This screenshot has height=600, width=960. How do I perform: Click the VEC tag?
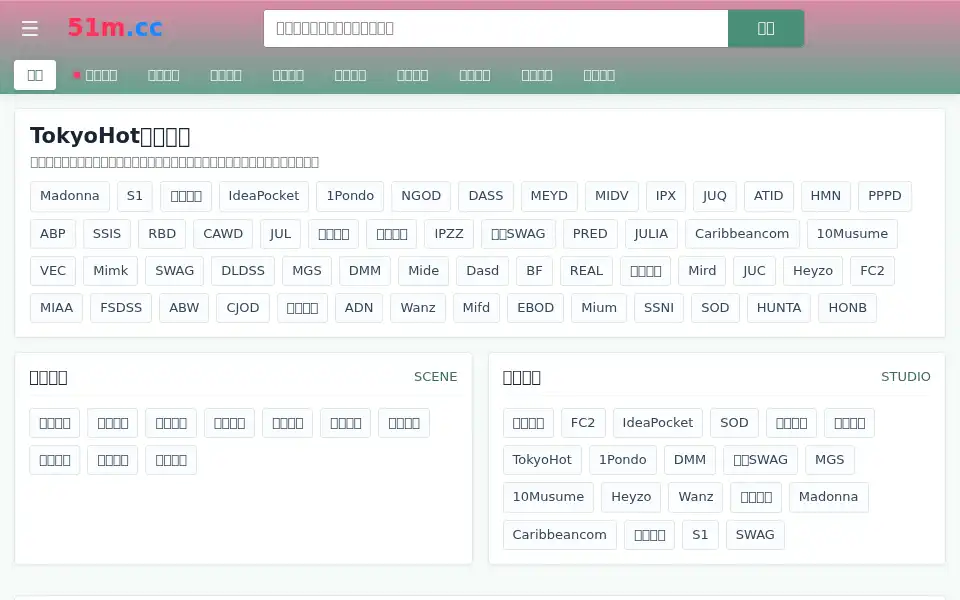[x=53, y=271]
